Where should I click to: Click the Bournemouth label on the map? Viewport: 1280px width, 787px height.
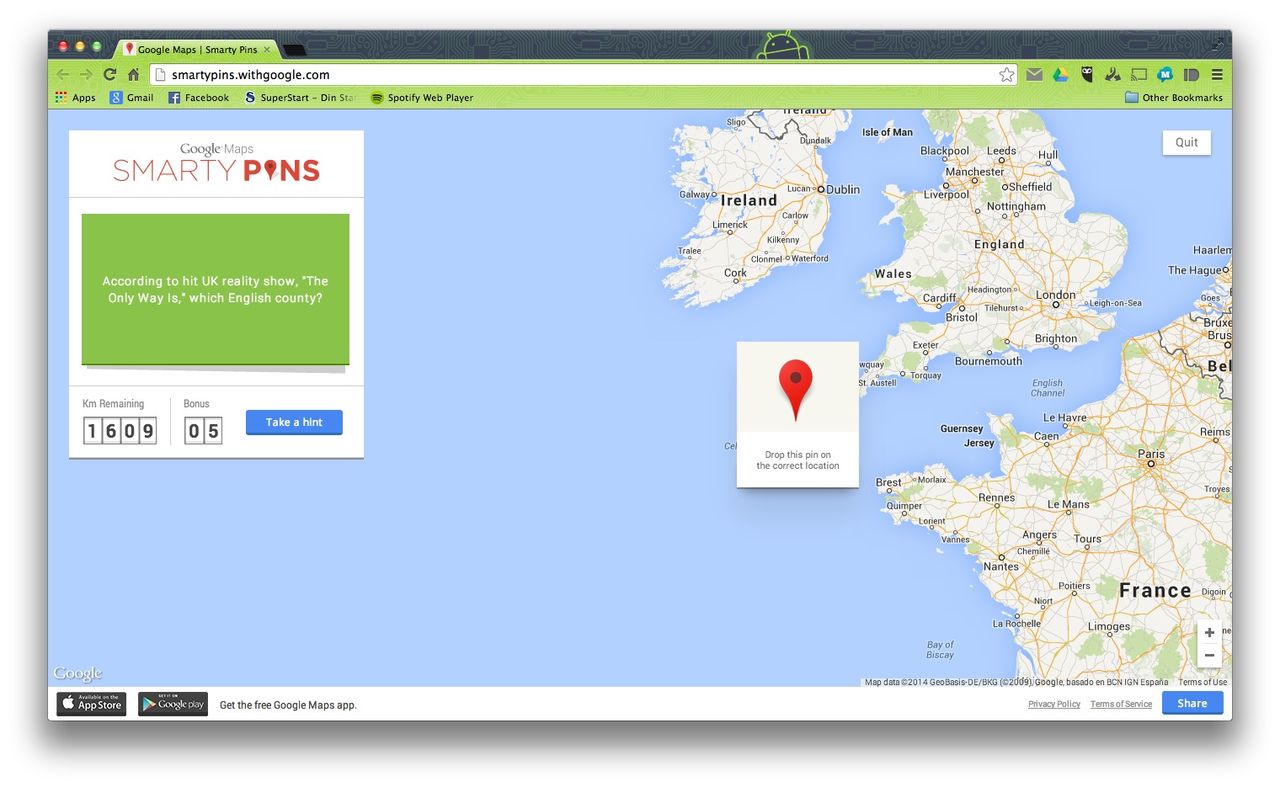pyautogui.click(x=989, y=361)
